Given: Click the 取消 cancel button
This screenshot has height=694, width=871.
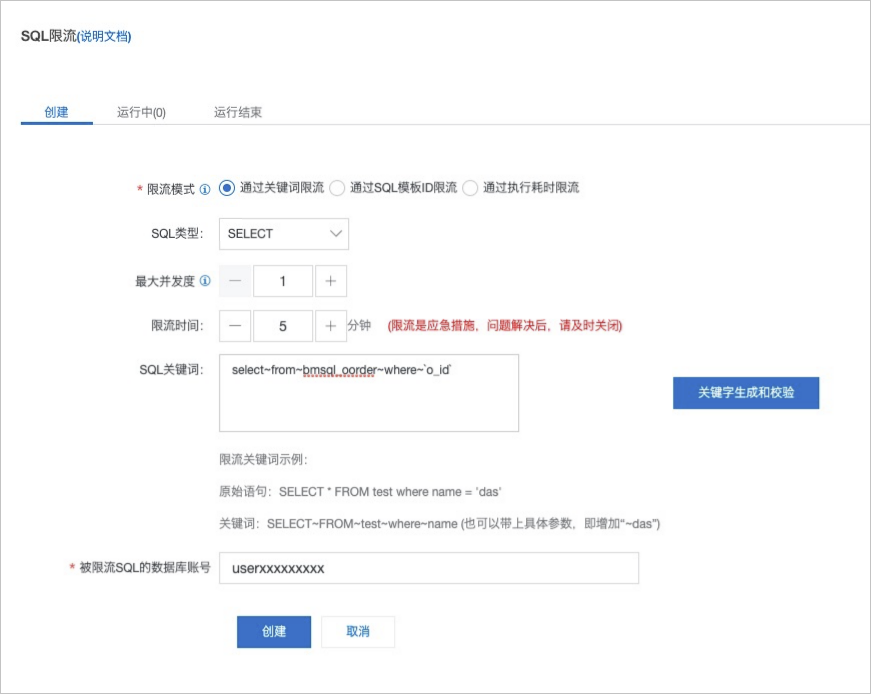Looking at the screenshot, I should (x=358, y=632).
